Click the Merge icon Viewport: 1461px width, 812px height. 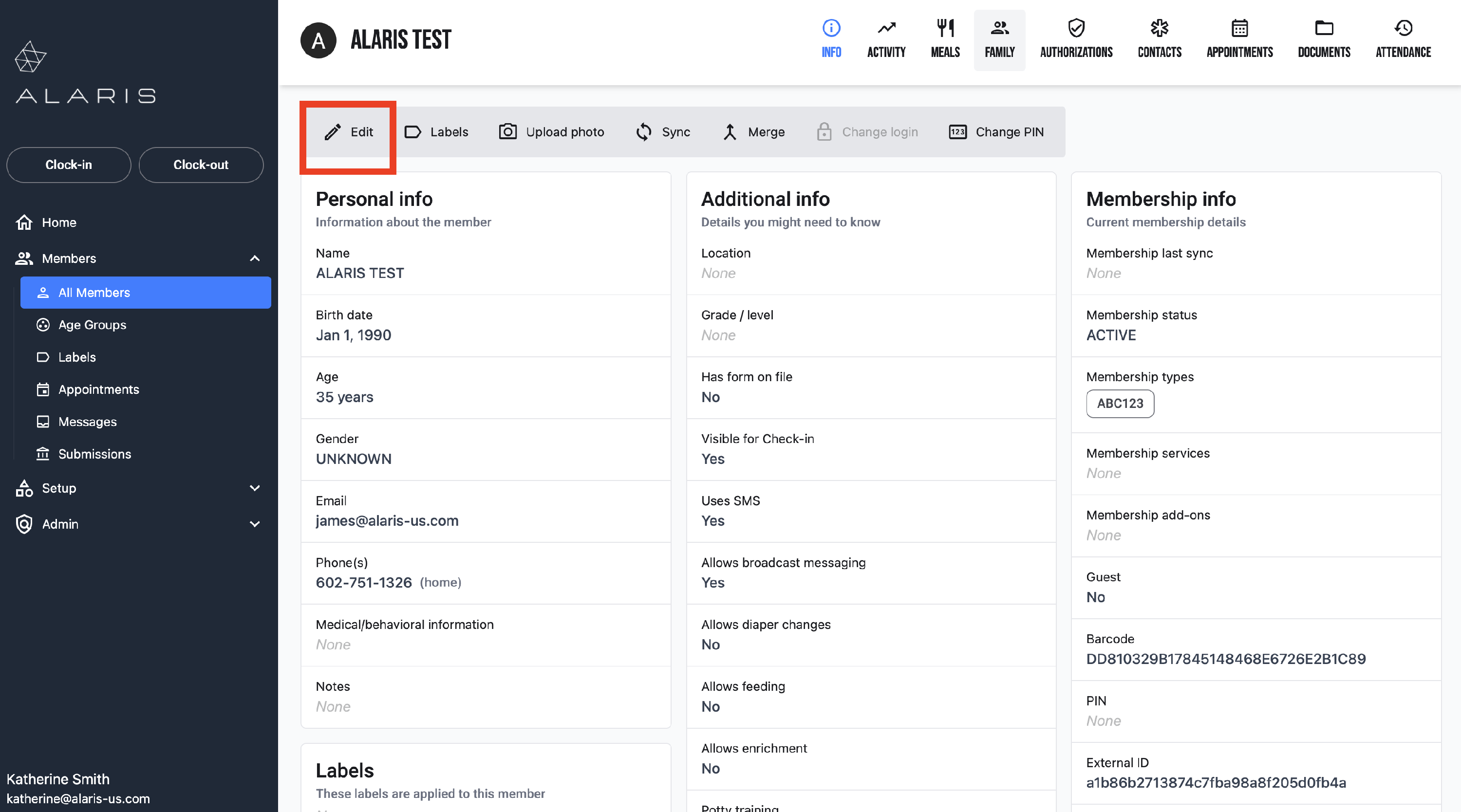730,132
